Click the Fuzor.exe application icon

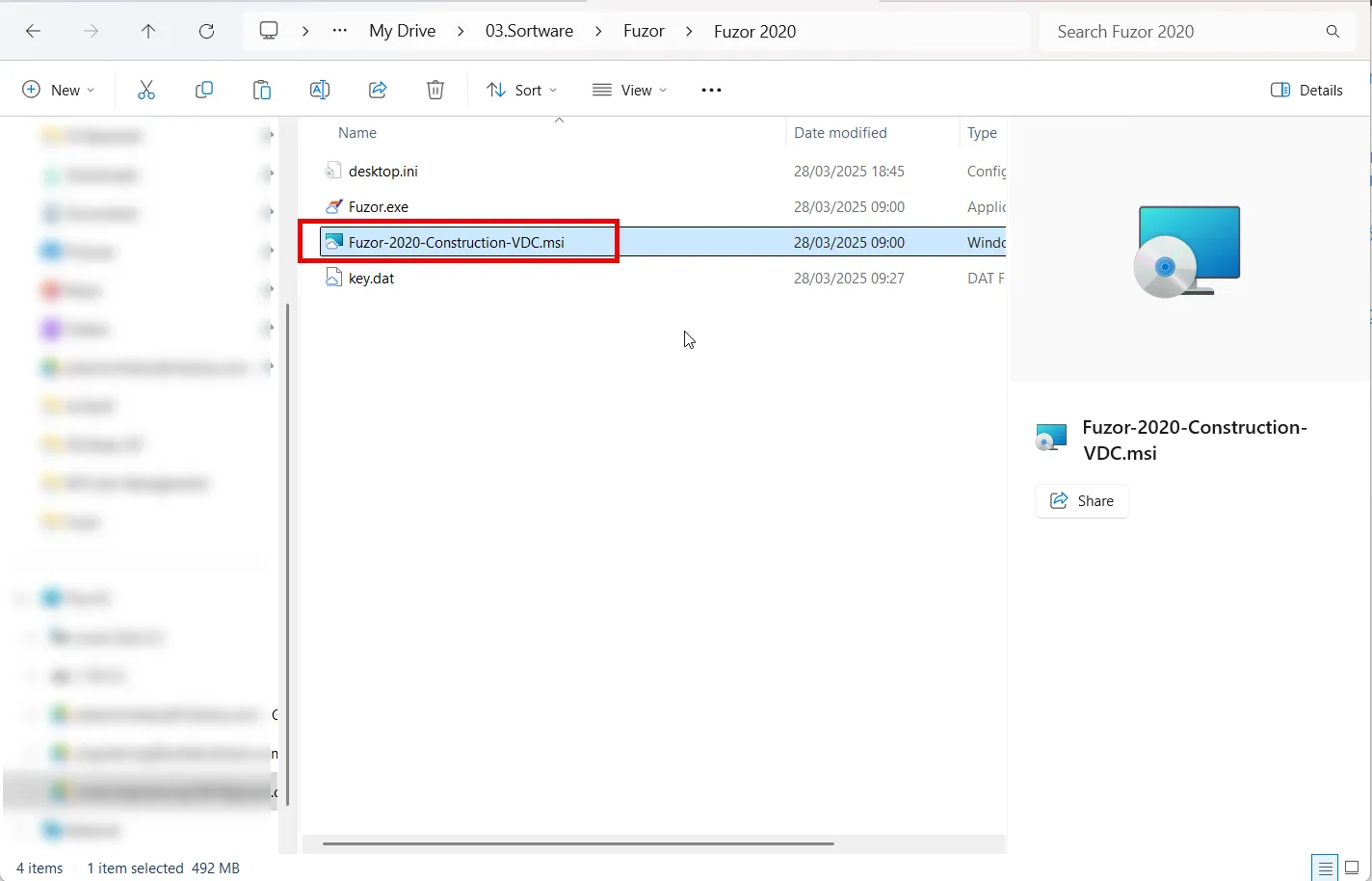click(332, 206)
